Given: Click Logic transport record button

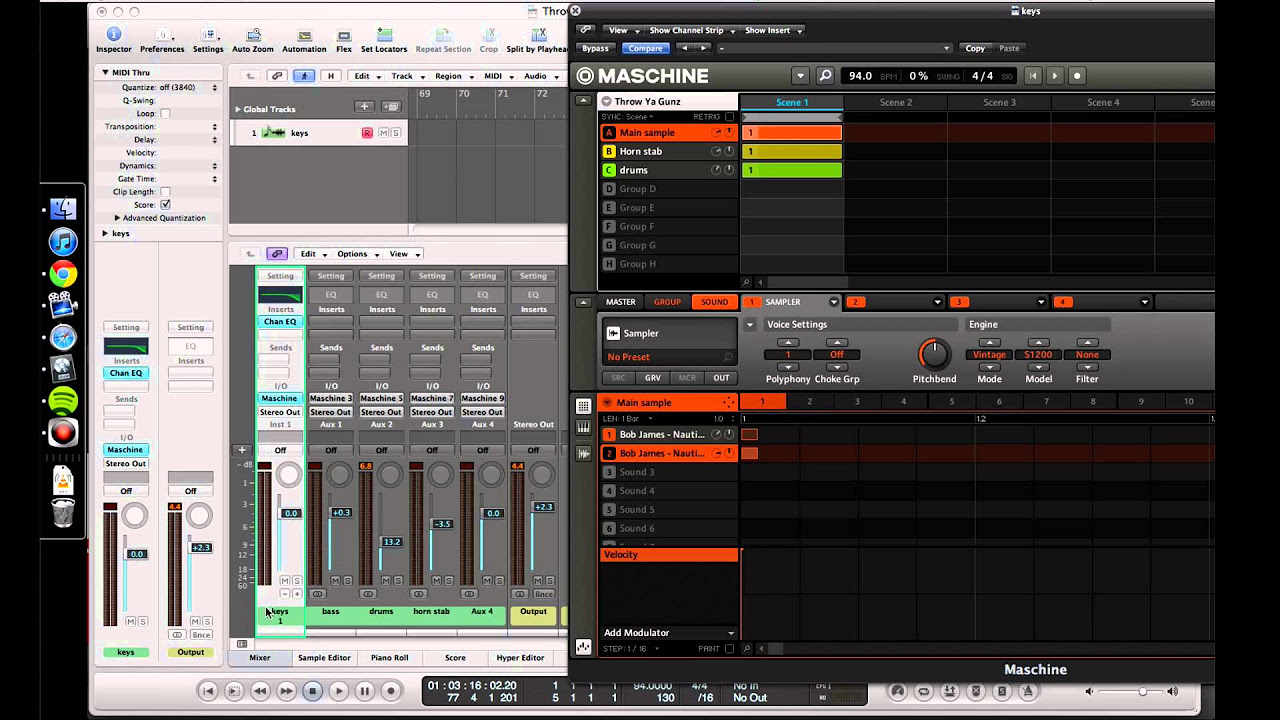Looking at the screenshot, I should tap(391, 690).
